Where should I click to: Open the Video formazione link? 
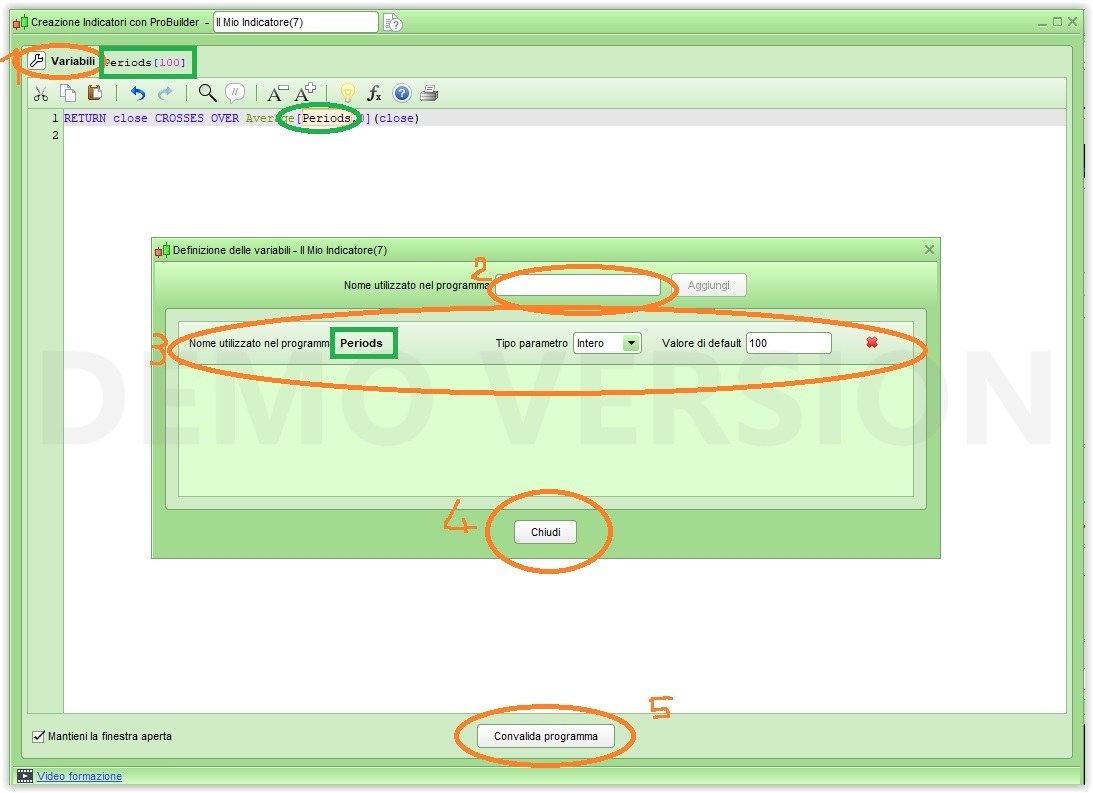point(79,776)
